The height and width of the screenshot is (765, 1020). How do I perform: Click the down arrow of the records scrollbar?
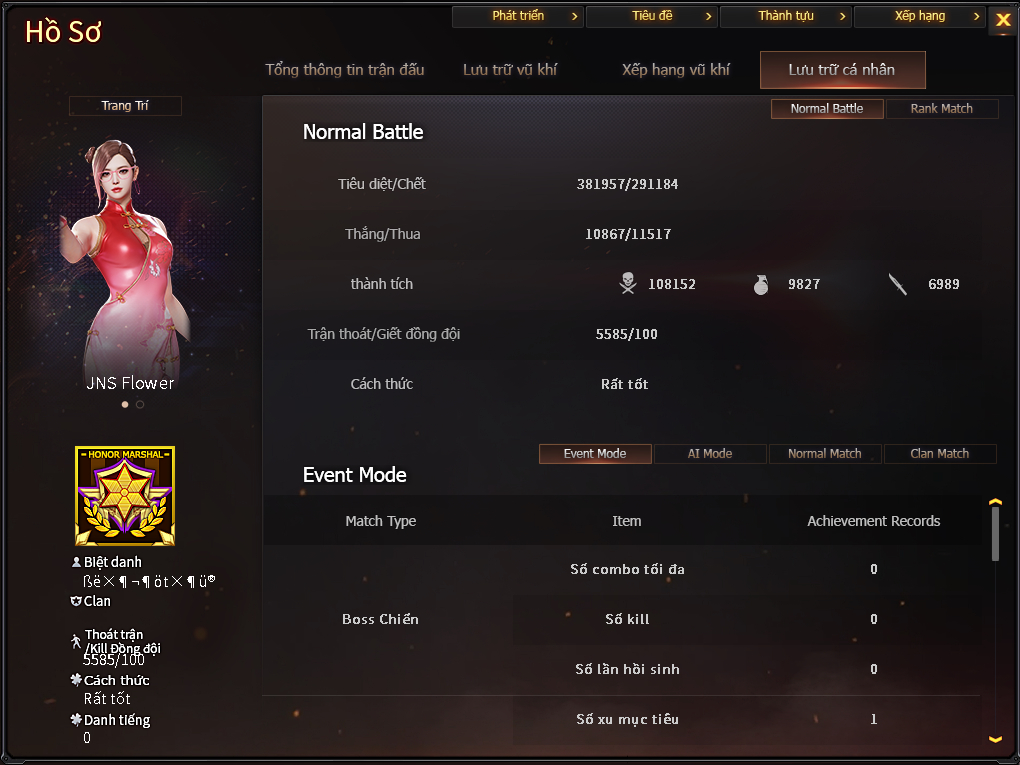995,739
